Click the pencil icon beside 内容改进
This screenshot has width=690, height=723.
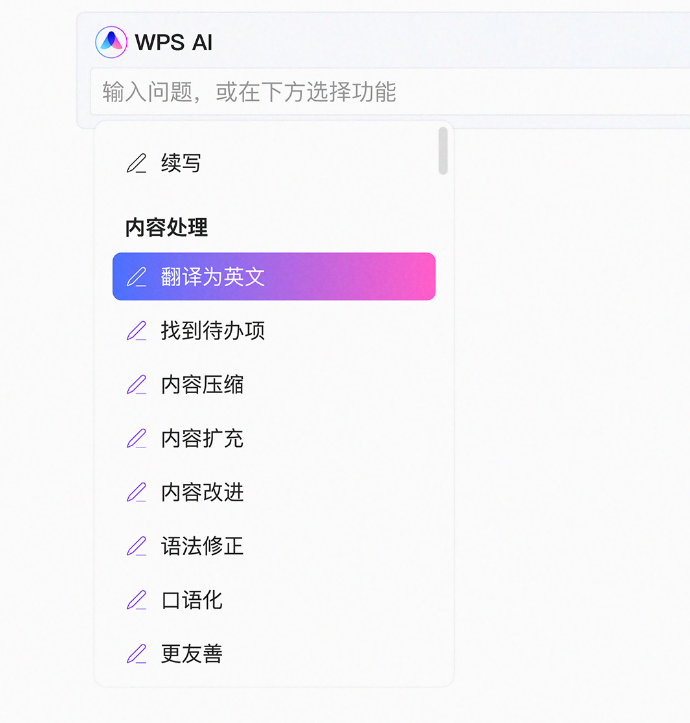coord(137,492)
